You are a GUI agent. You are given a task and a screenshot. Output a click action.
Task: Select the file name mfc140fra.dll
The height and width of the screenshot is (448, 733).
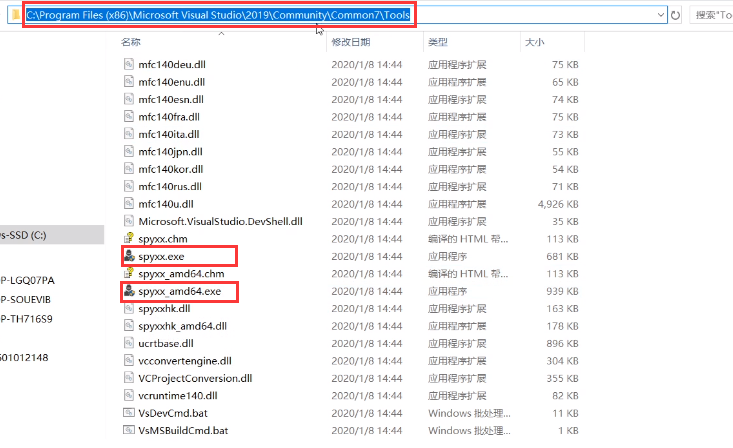click(169, 117)
